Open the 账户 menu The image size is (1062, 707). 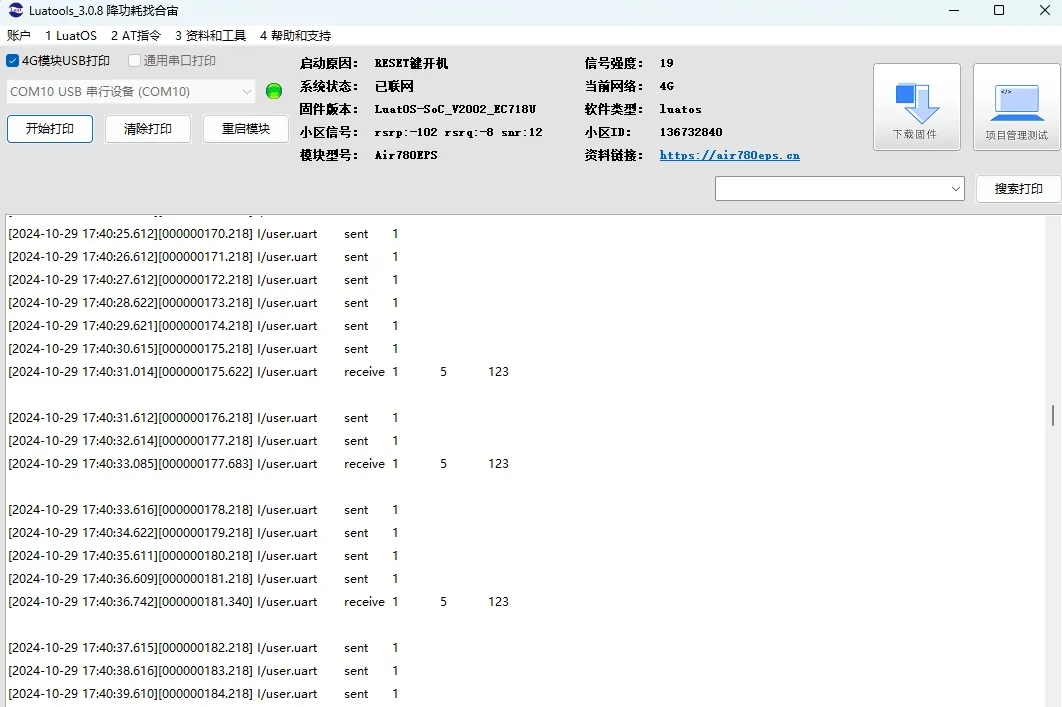coord(18,35)
